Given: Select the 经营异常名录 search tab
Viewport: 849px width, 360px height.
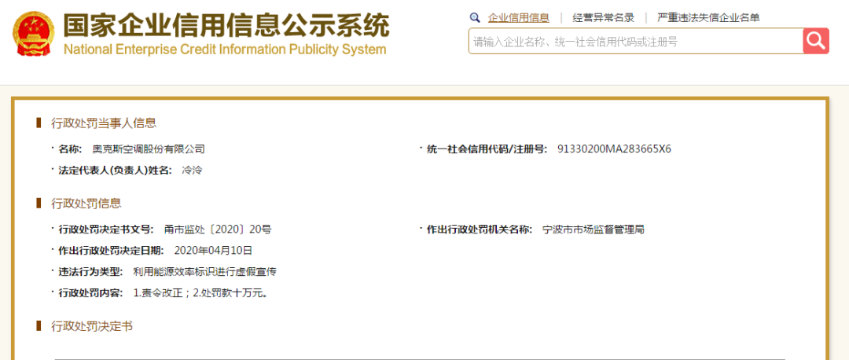Looking at the screenshot, I should pyautogui.click(x=603, y=18).
